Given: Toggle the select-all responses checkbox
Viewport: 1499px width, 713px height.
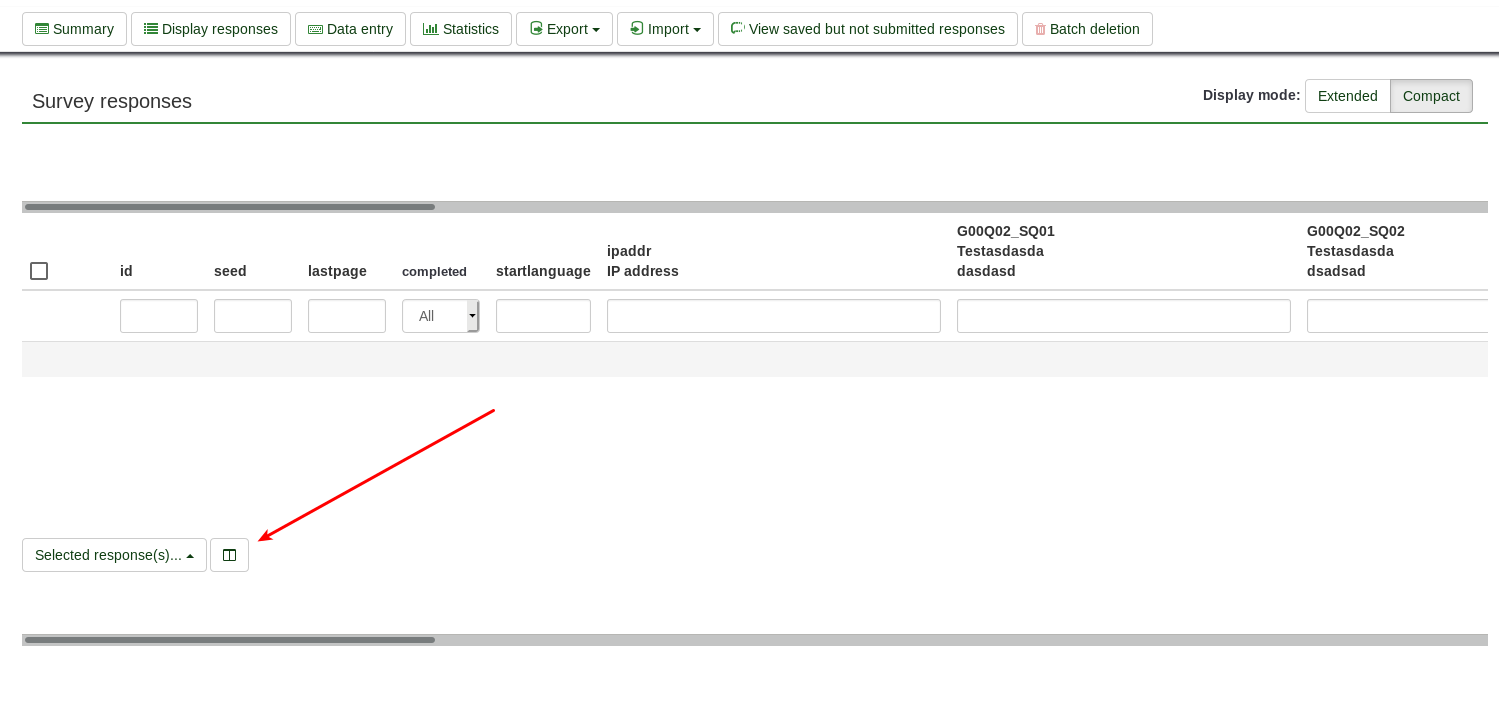Looking at the screenshot, I should [39, 271].
